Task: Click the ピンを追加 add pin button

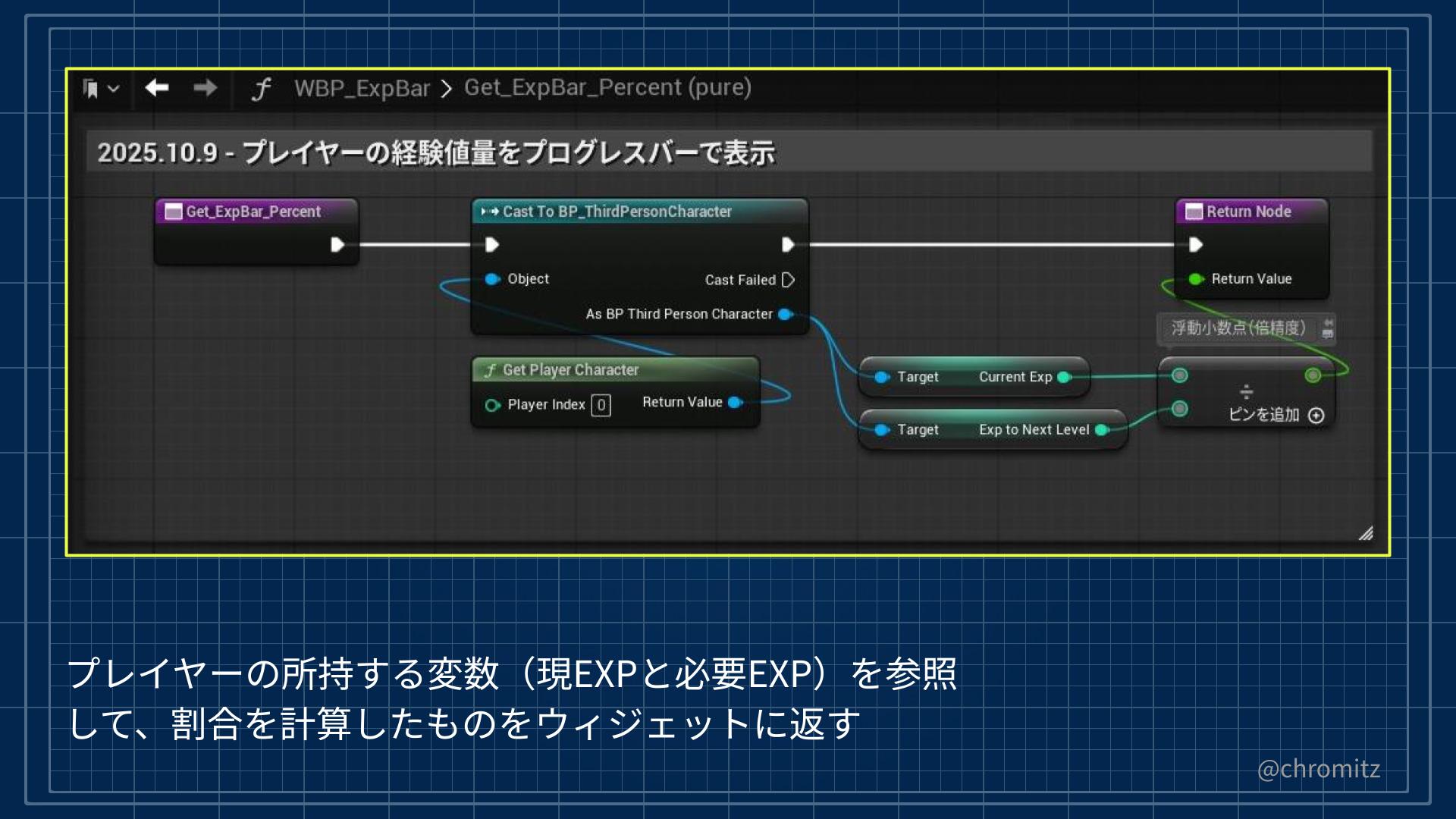Action: (1276, 415)
